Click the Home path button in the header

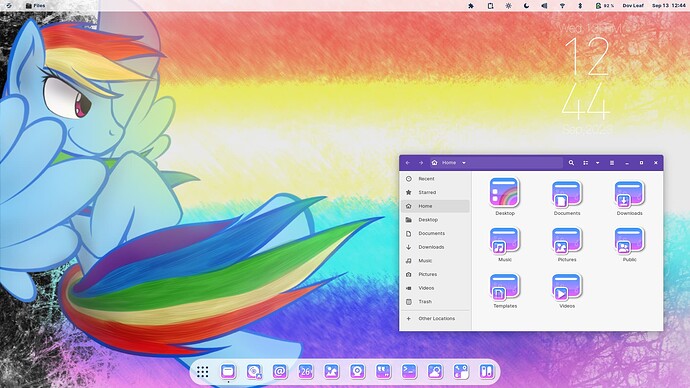coord(444,163)
